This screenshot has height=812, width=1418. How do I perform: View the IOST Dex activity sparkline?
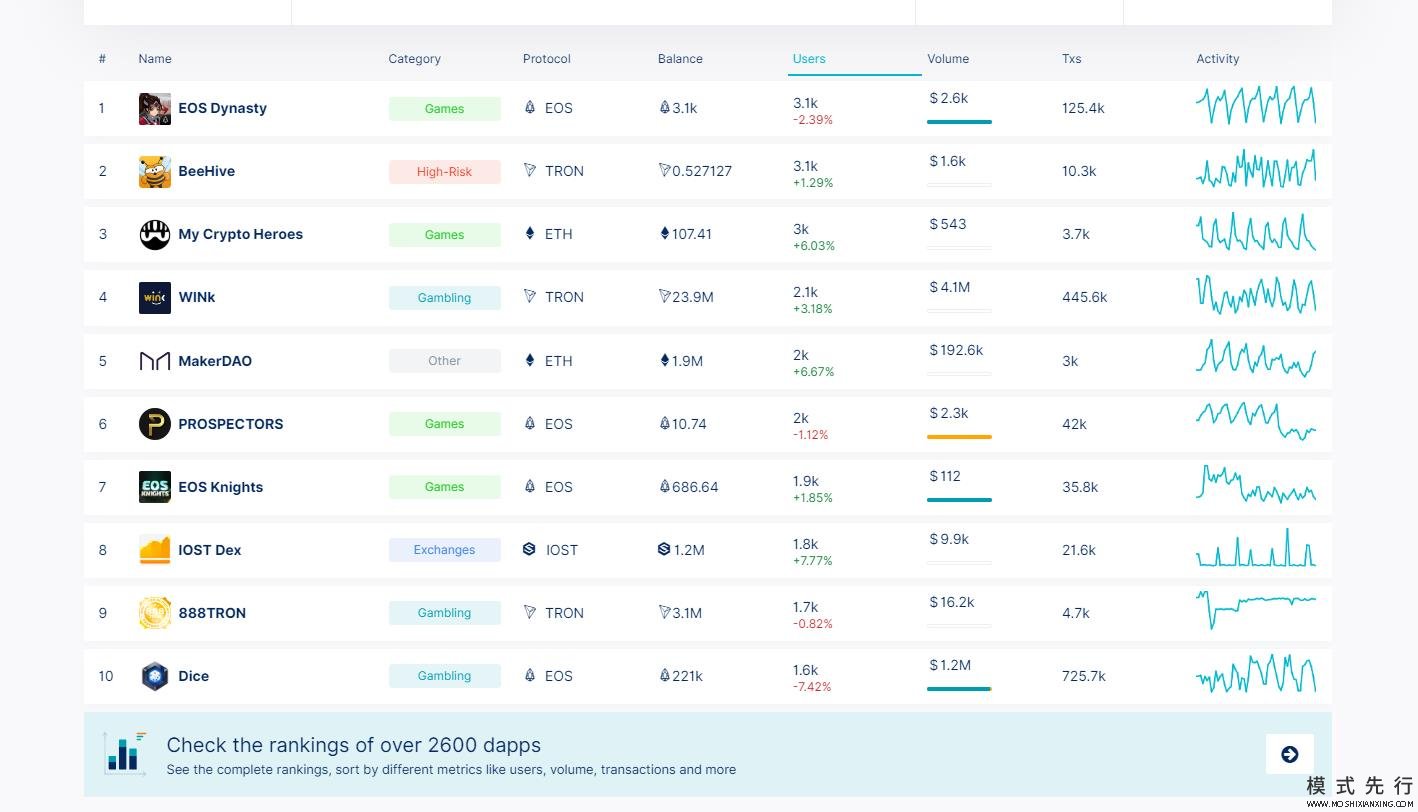[x=1256, y=548]
